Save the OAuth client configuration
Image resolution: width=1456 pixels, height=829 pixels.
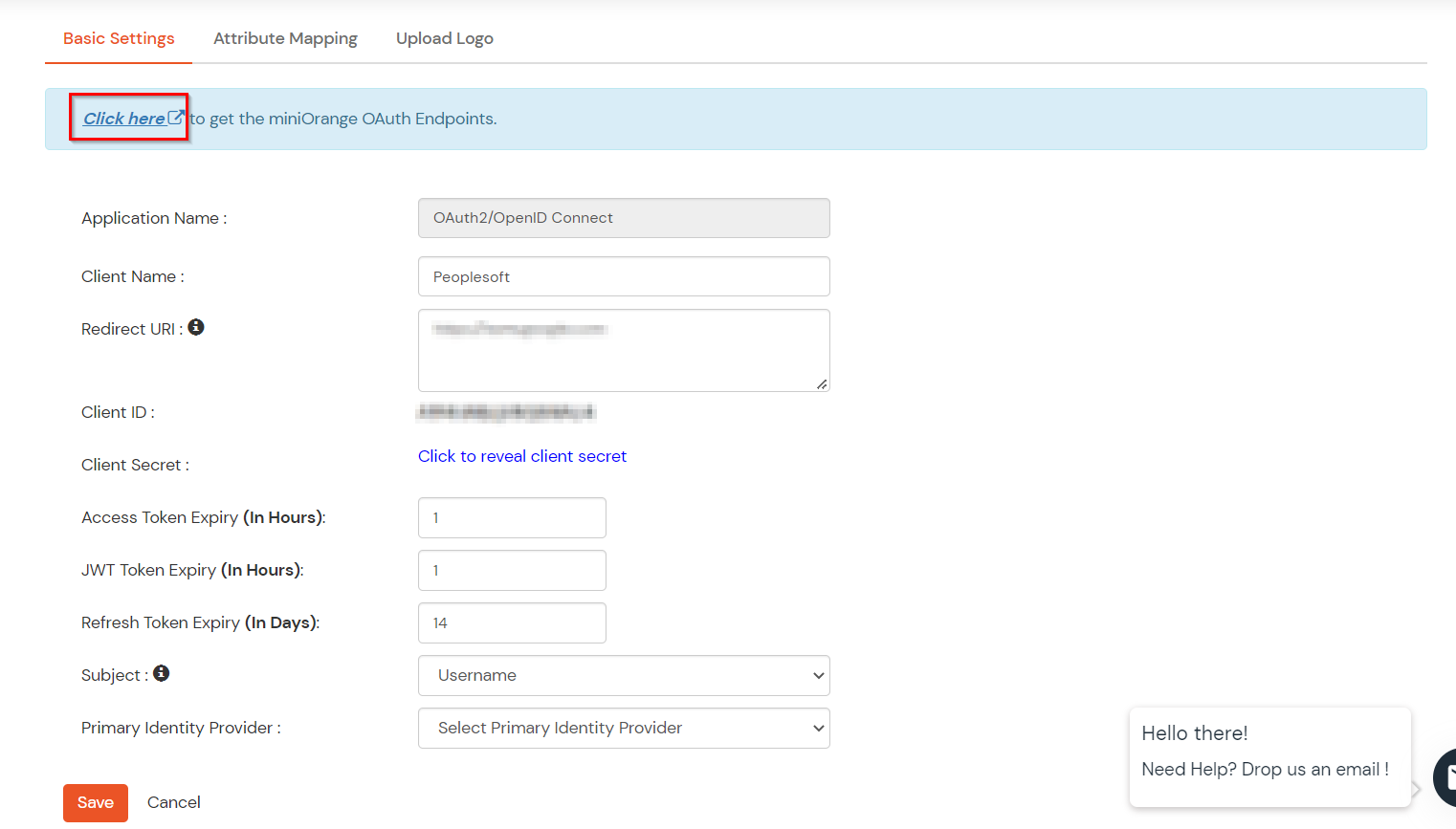click(95, 802)
